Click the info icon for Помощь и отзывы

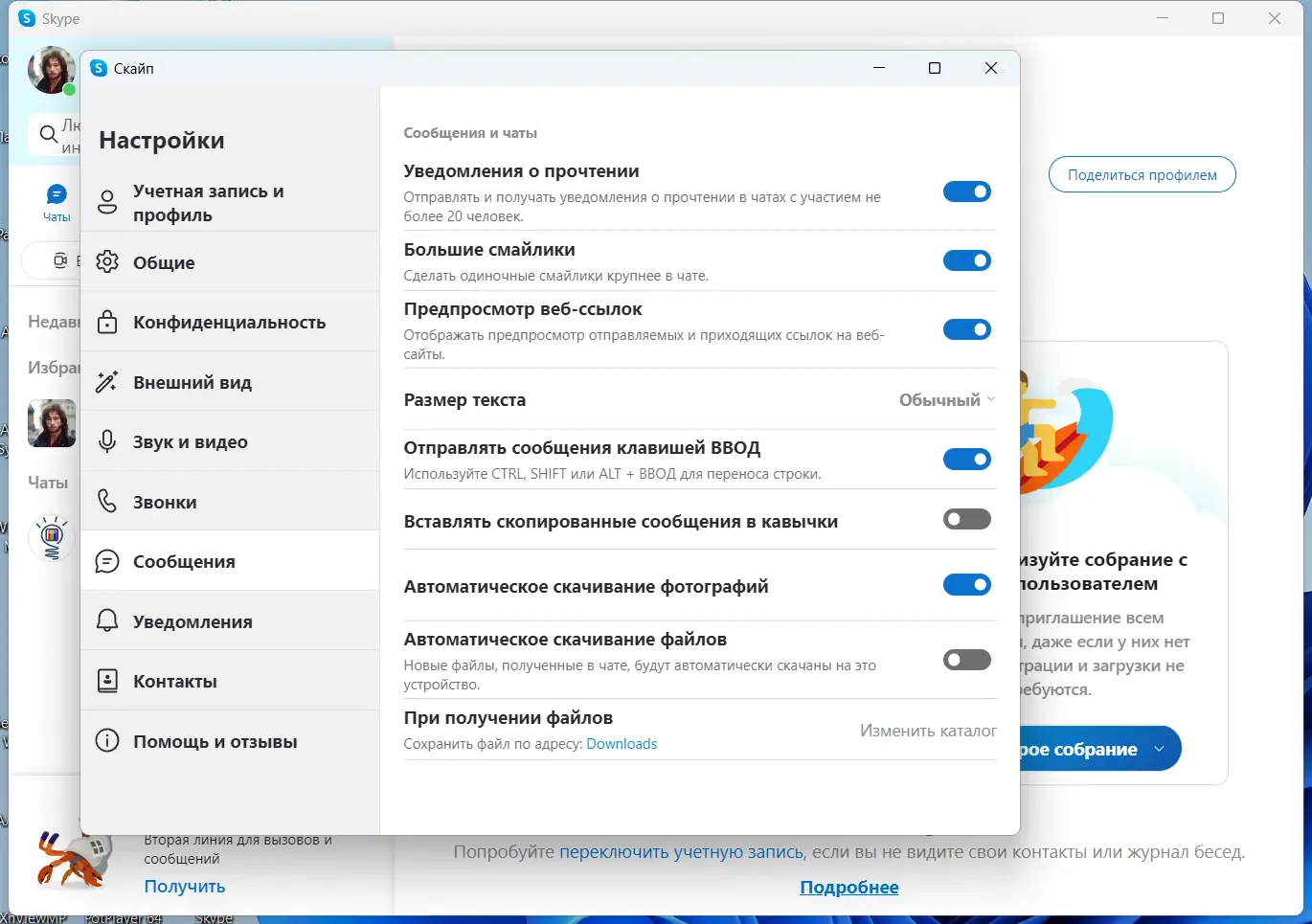point(108,740)
